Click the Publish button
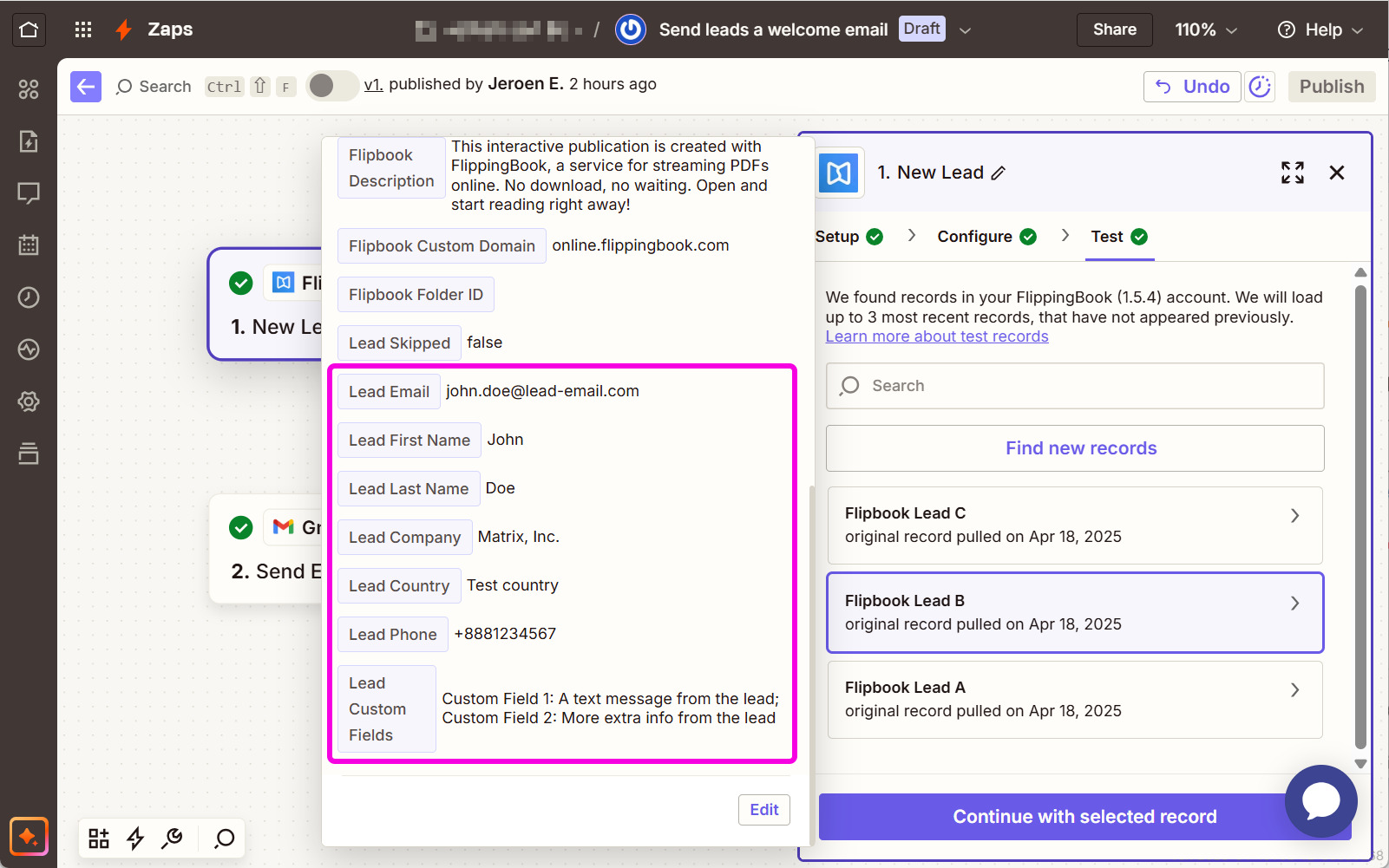 click(1332, 87)
